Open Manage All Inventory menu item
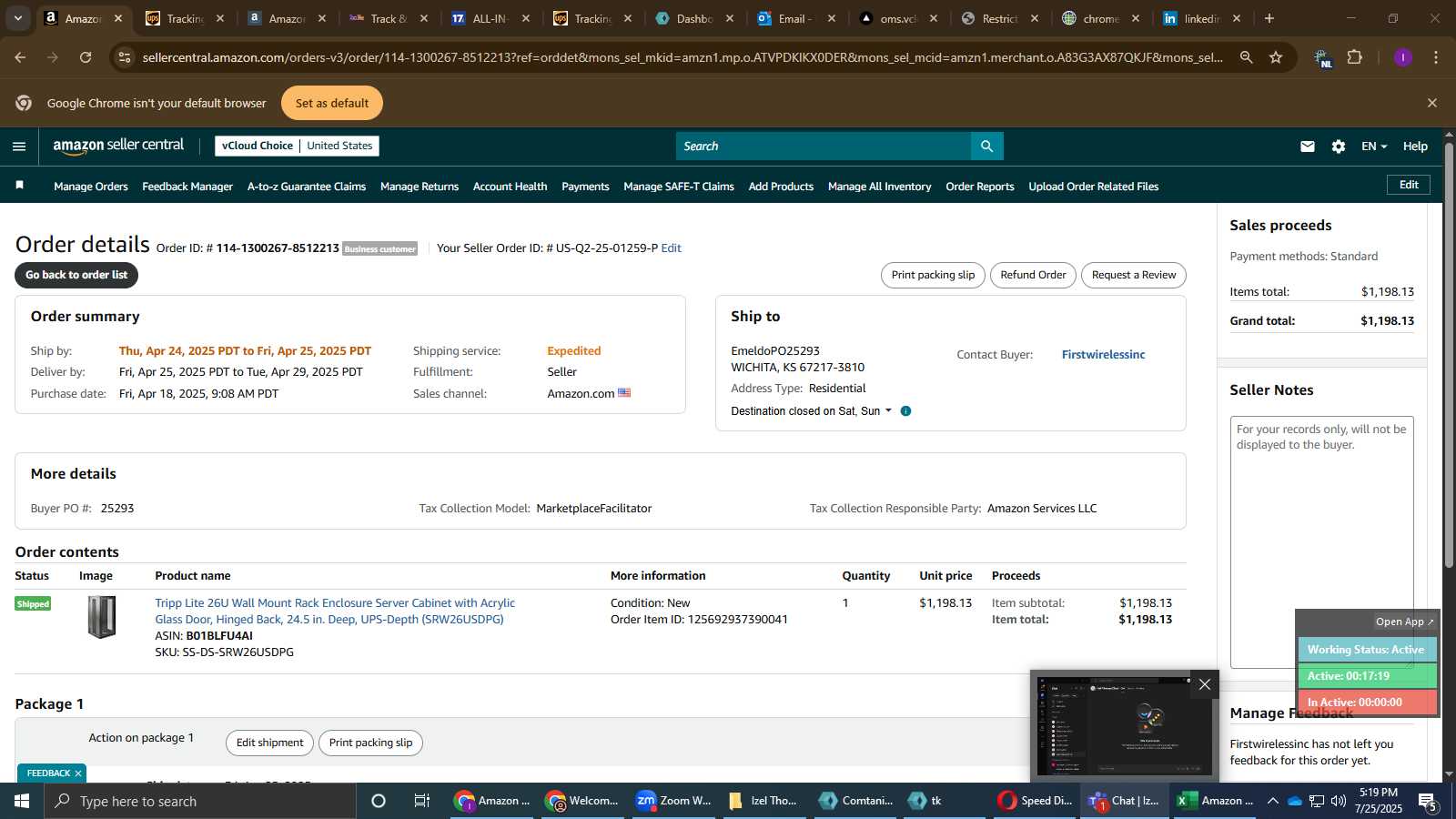The width and height of the screenshot is (1456, 819). tap(880, 186)
